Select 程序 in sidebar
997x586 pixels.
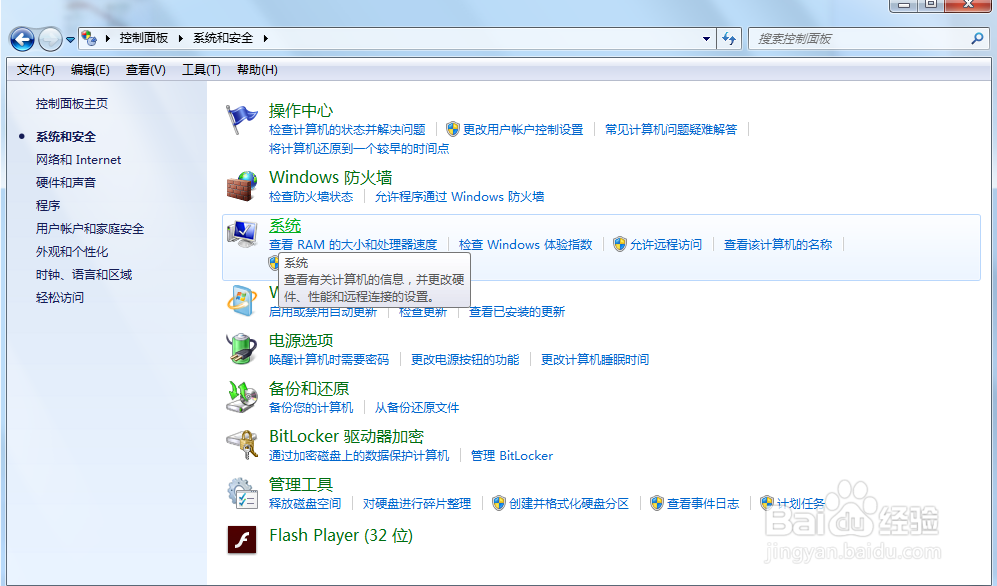[48, 205]
